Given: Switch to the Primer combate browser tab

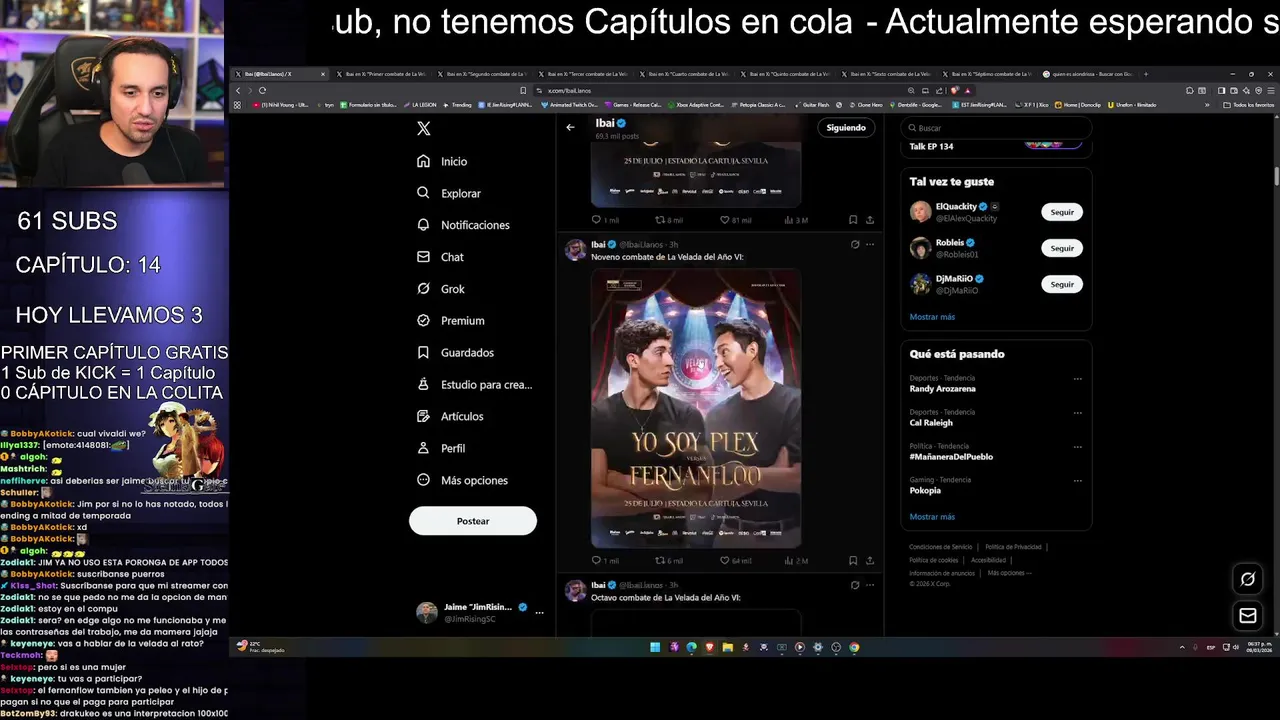Looking at the screenshot, I should [x=380, y=74].
